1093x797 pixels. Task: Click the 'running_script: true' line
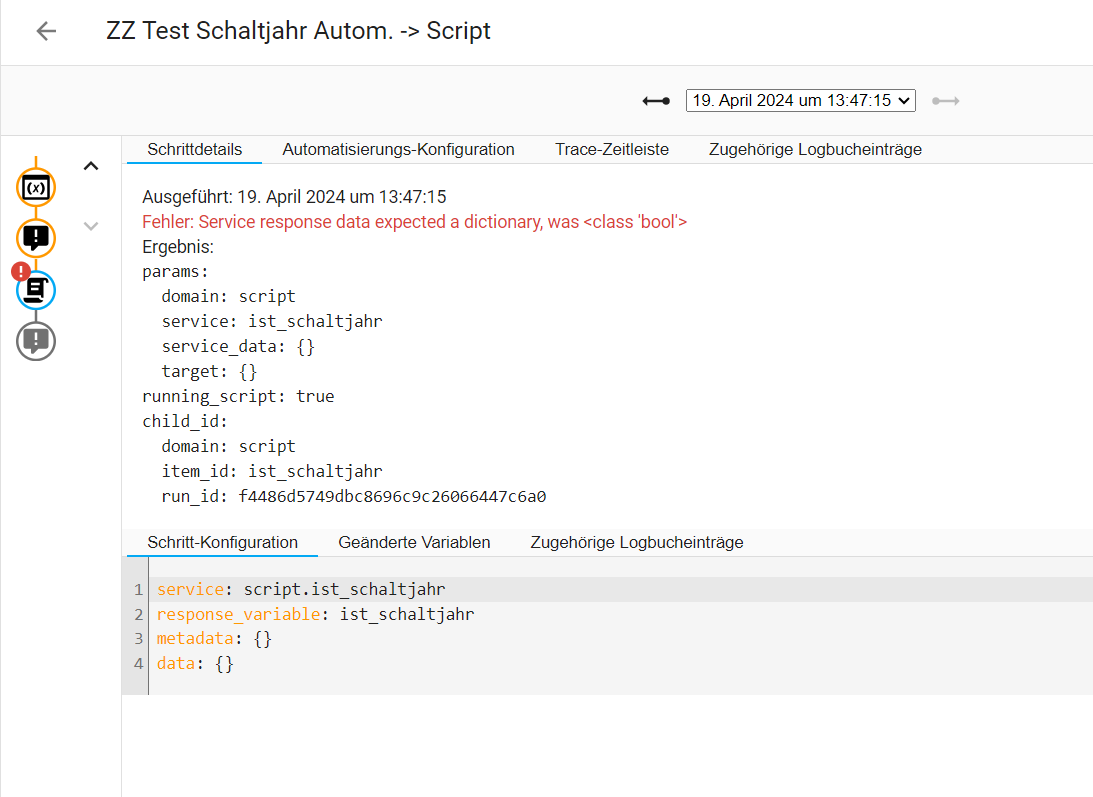[x=238, y=397]
